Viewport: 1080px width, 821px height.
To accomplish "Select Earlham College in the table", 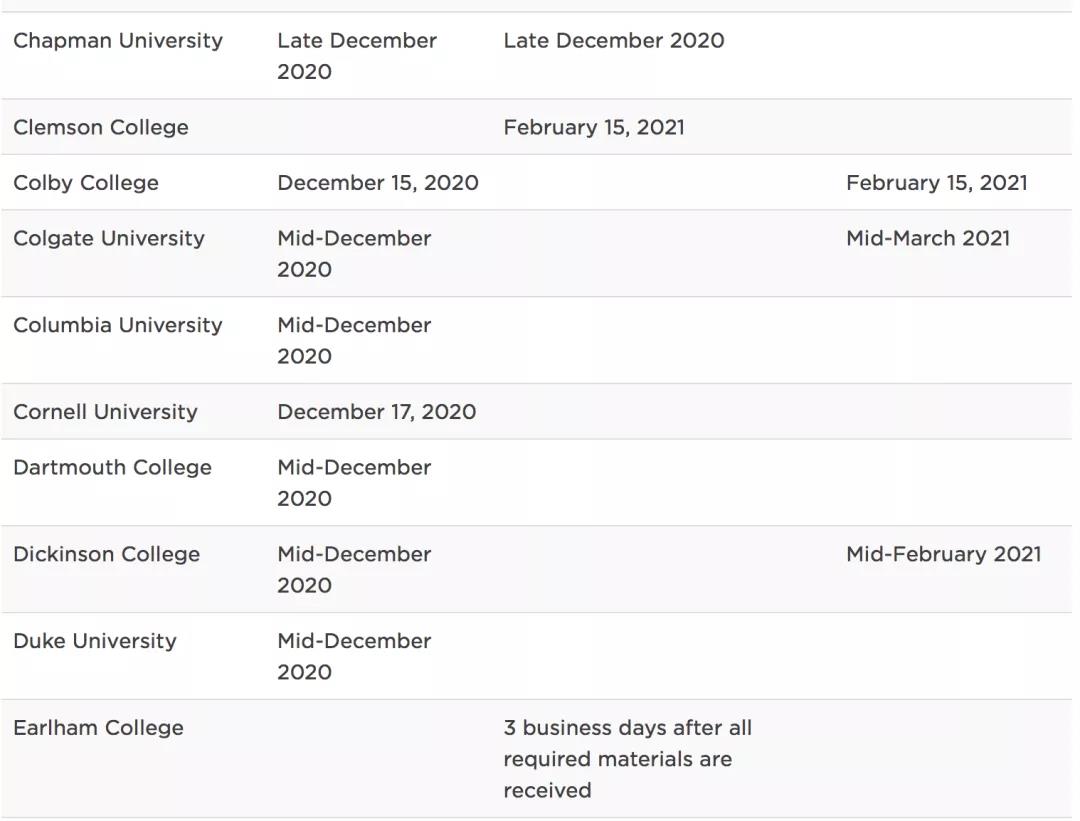I will [x=98, y=728].
